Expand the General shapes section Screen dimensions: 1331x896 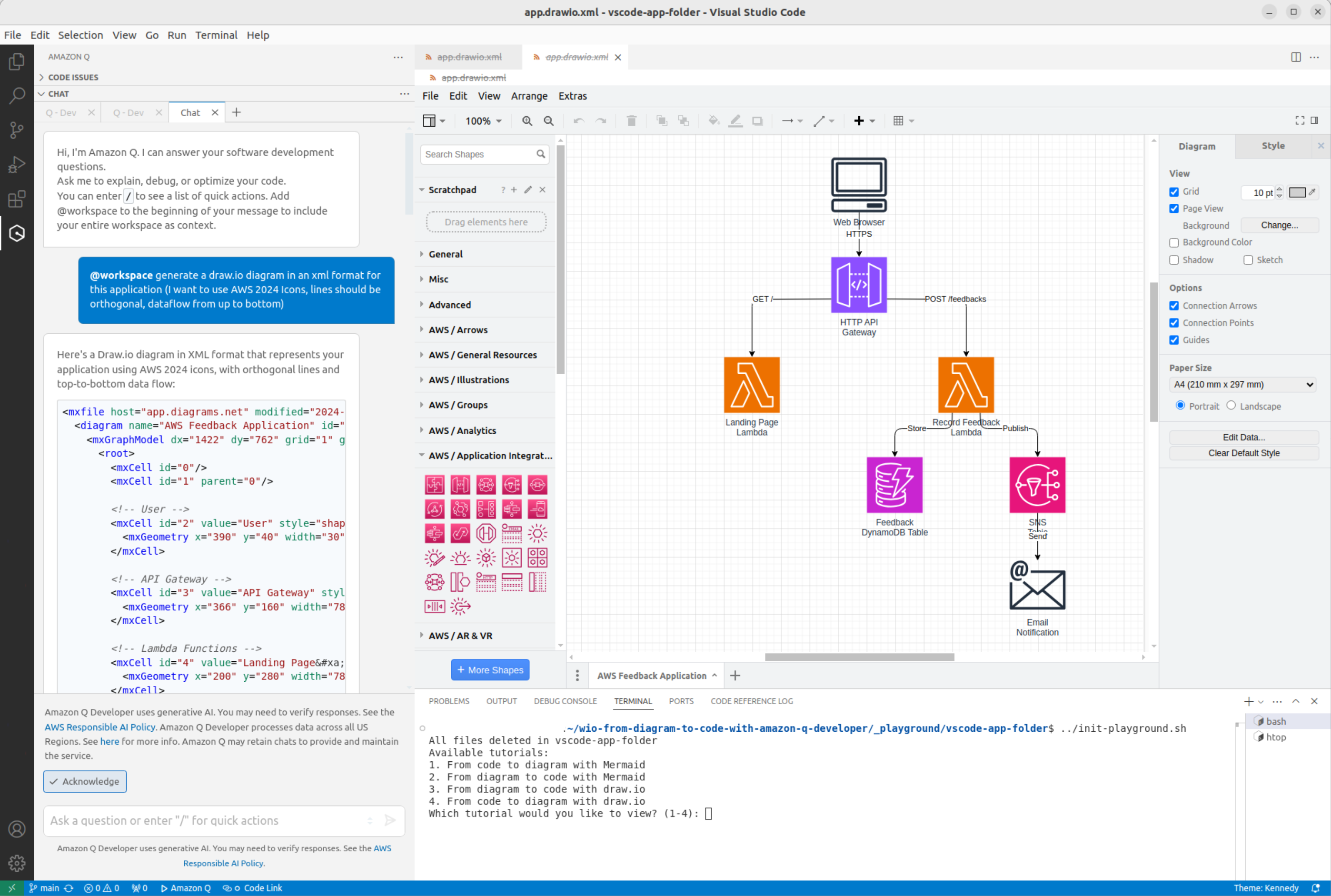tap(446, 254)
